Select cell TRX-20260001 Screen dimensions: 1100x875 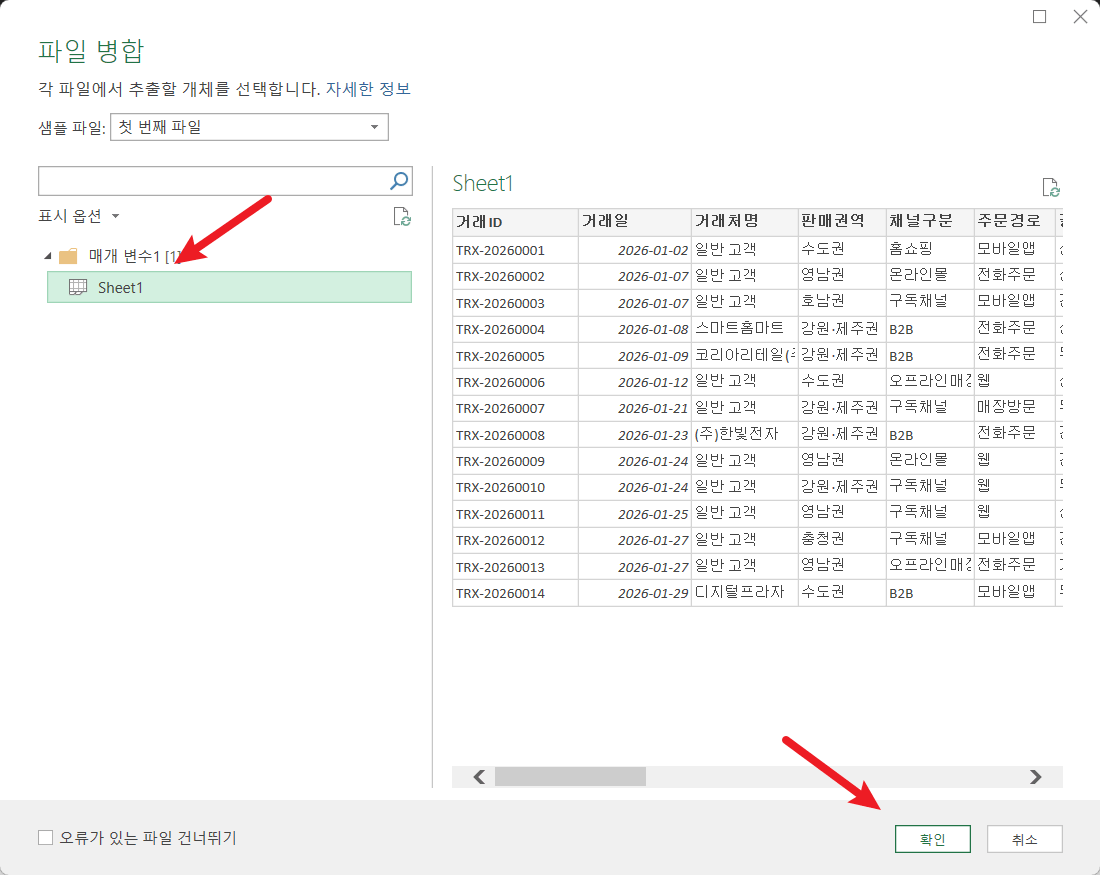pyautogui.click(x=516, y=250)
